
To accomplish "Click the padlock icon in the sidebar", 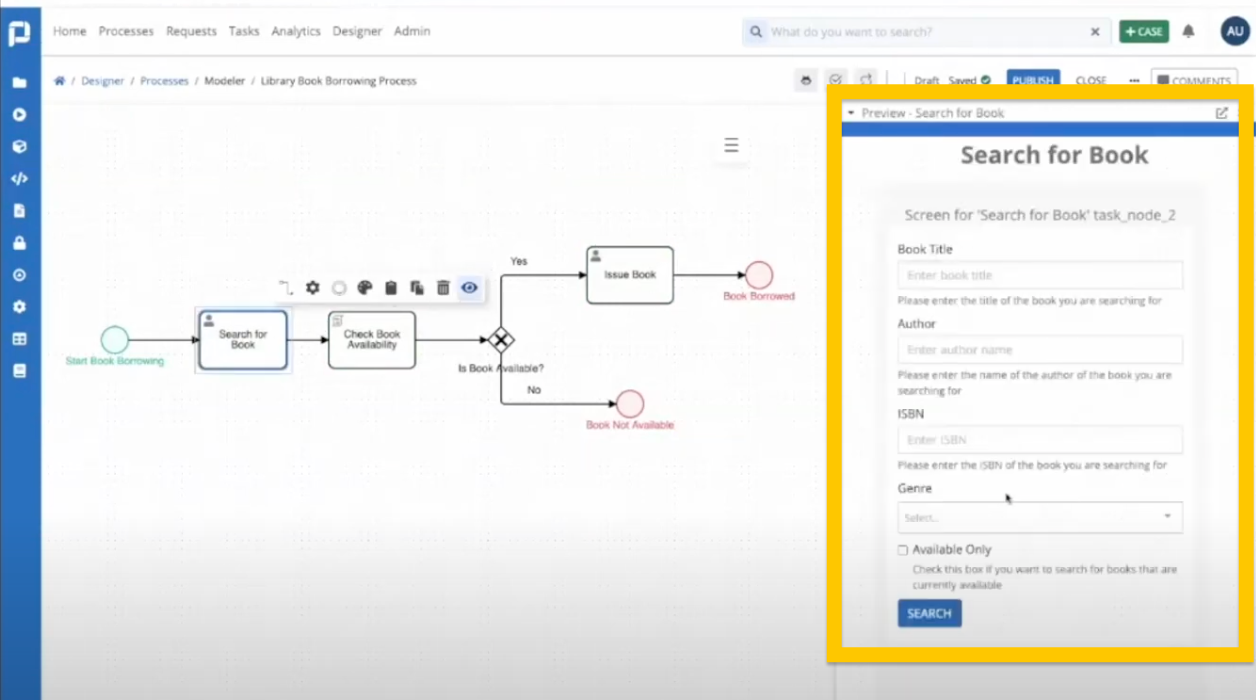I will [19, 243].
